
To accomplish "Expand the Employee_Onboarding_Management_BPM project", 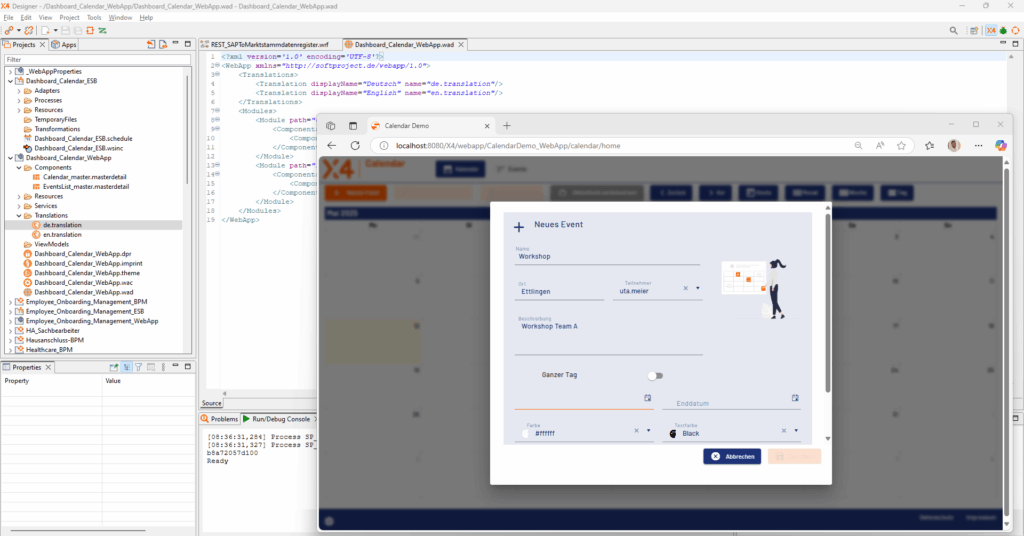I will (10, 301).
